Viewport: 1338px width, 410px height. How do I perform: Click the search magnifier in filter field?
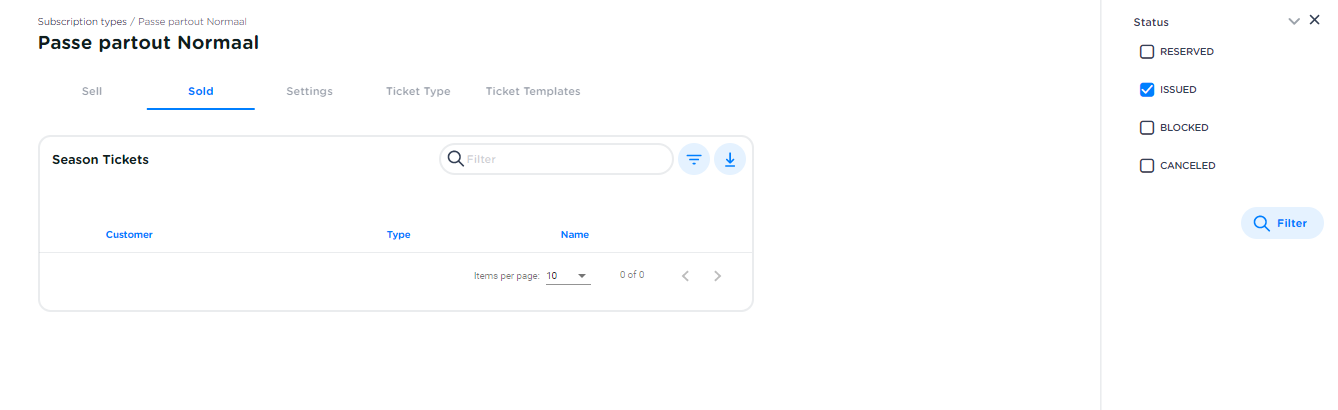(x=455, y=159)
